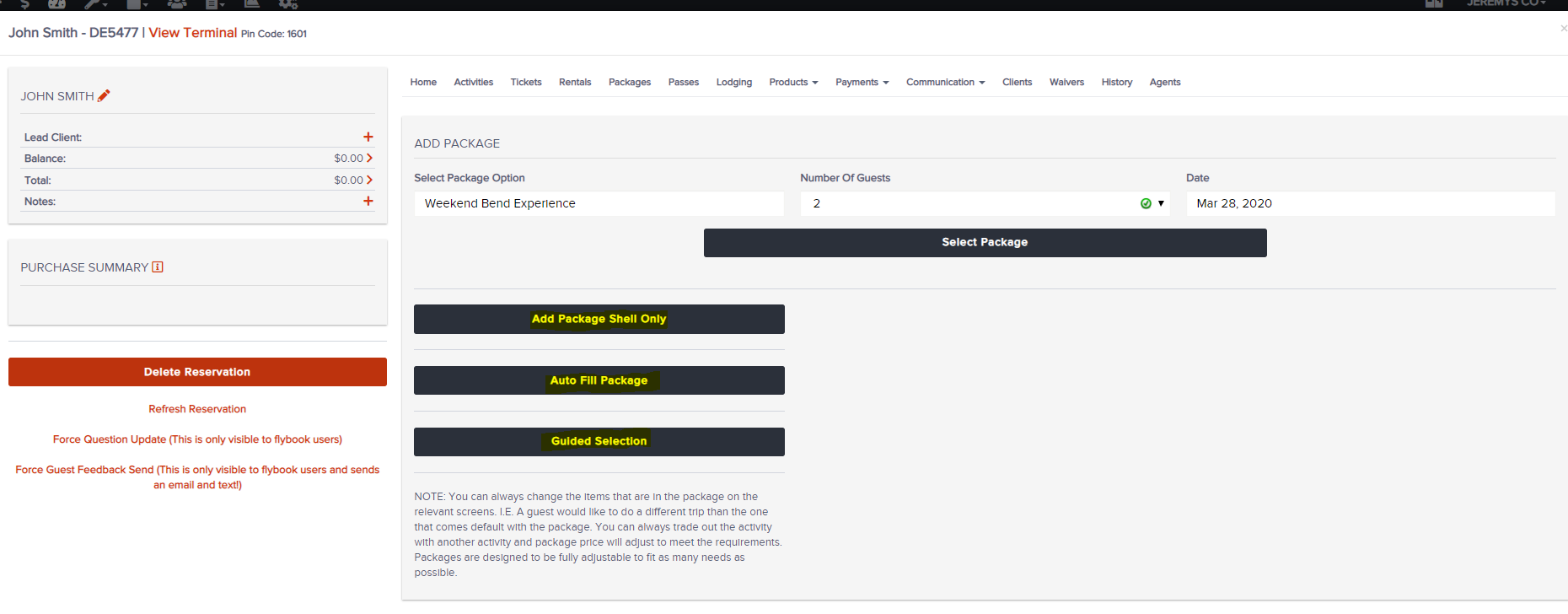Open total details chevron arrow

pyautogui.click(x=369, y=180)
